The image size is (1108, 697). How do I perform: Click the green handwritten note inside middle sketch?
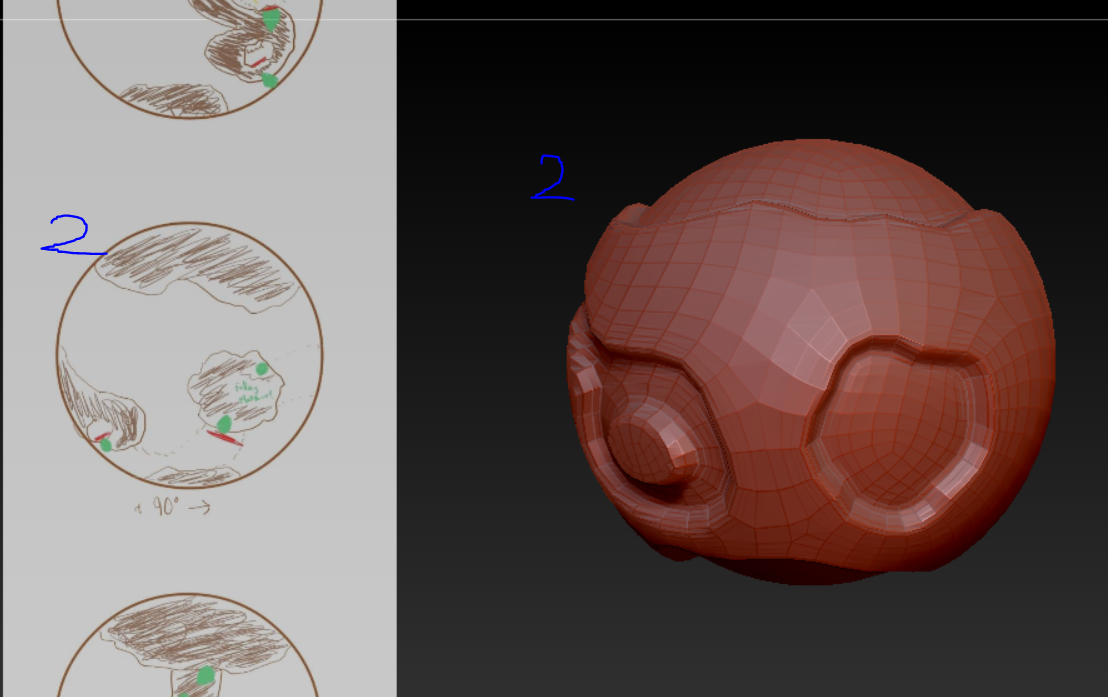pyautogui.click(x=253, y=392)
